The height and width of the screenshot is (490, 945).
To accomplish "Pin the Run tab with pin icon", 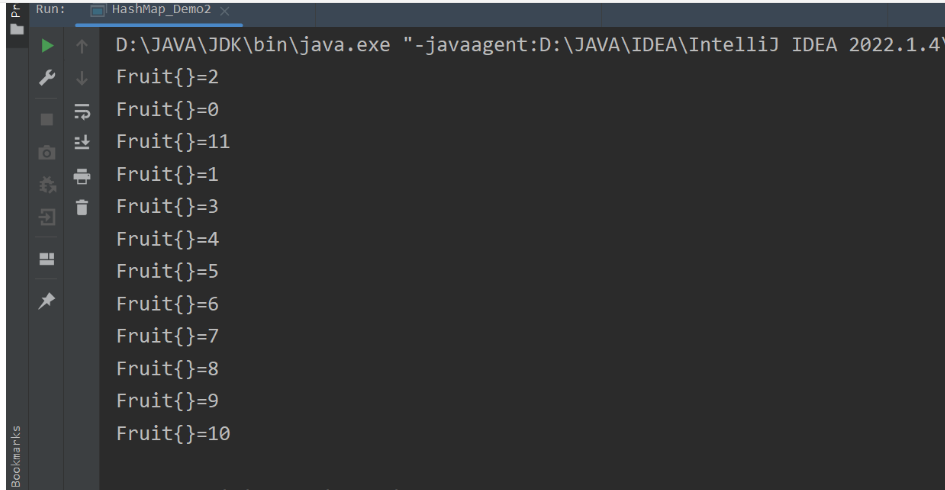I will coord(47,300).
